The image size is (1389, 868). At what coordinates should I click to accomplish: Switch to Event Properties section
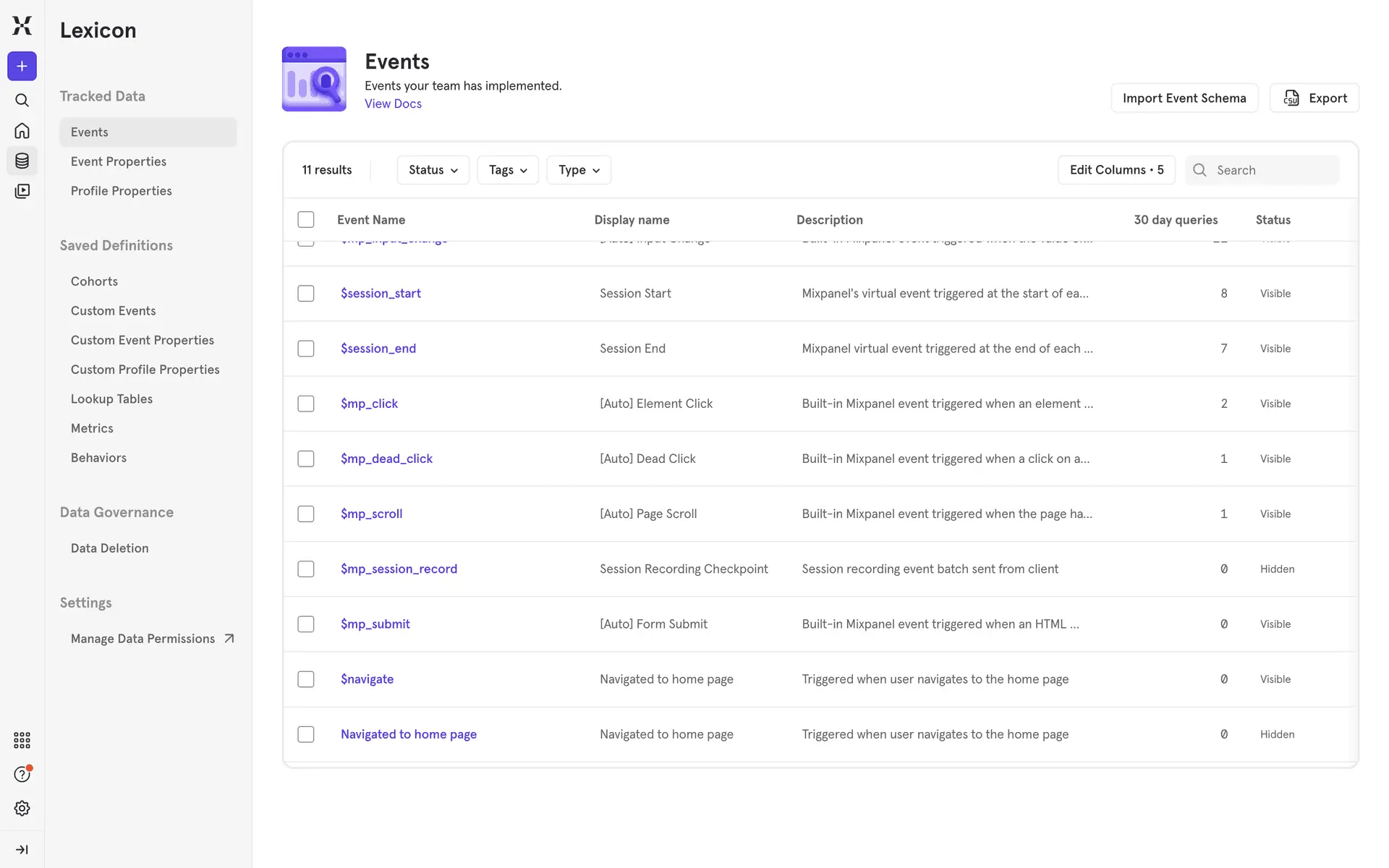(119, 161)
